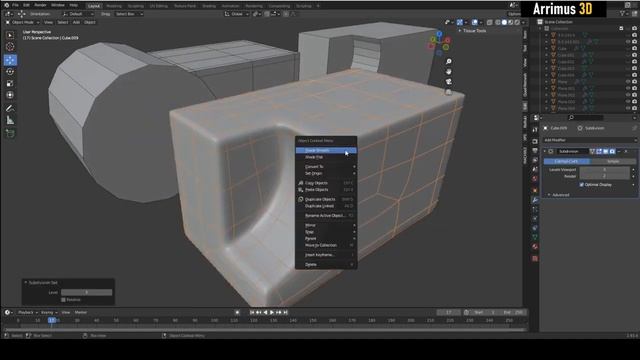Collapse the Subdivision Set operator panel
Viewport: 640px width, 360px height.
(x=26, y=282)
